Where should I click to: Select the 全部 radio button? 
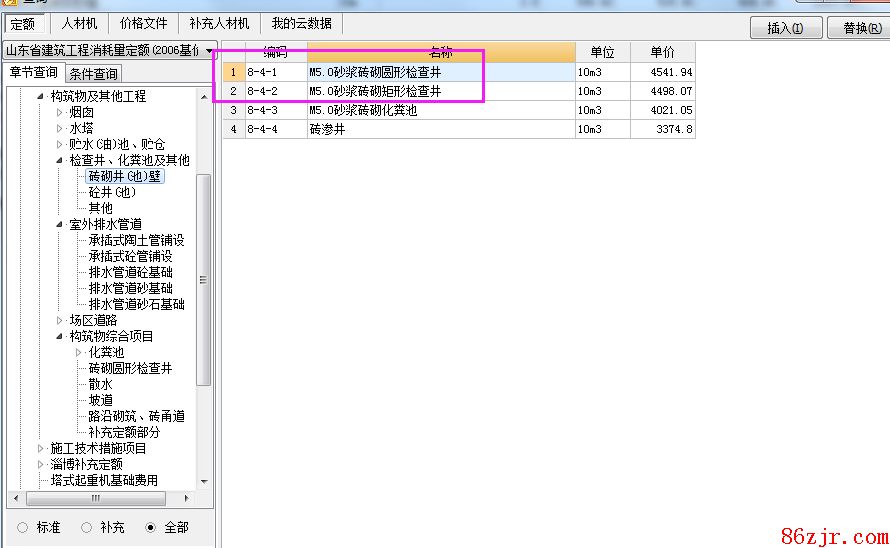pos(150,527)
